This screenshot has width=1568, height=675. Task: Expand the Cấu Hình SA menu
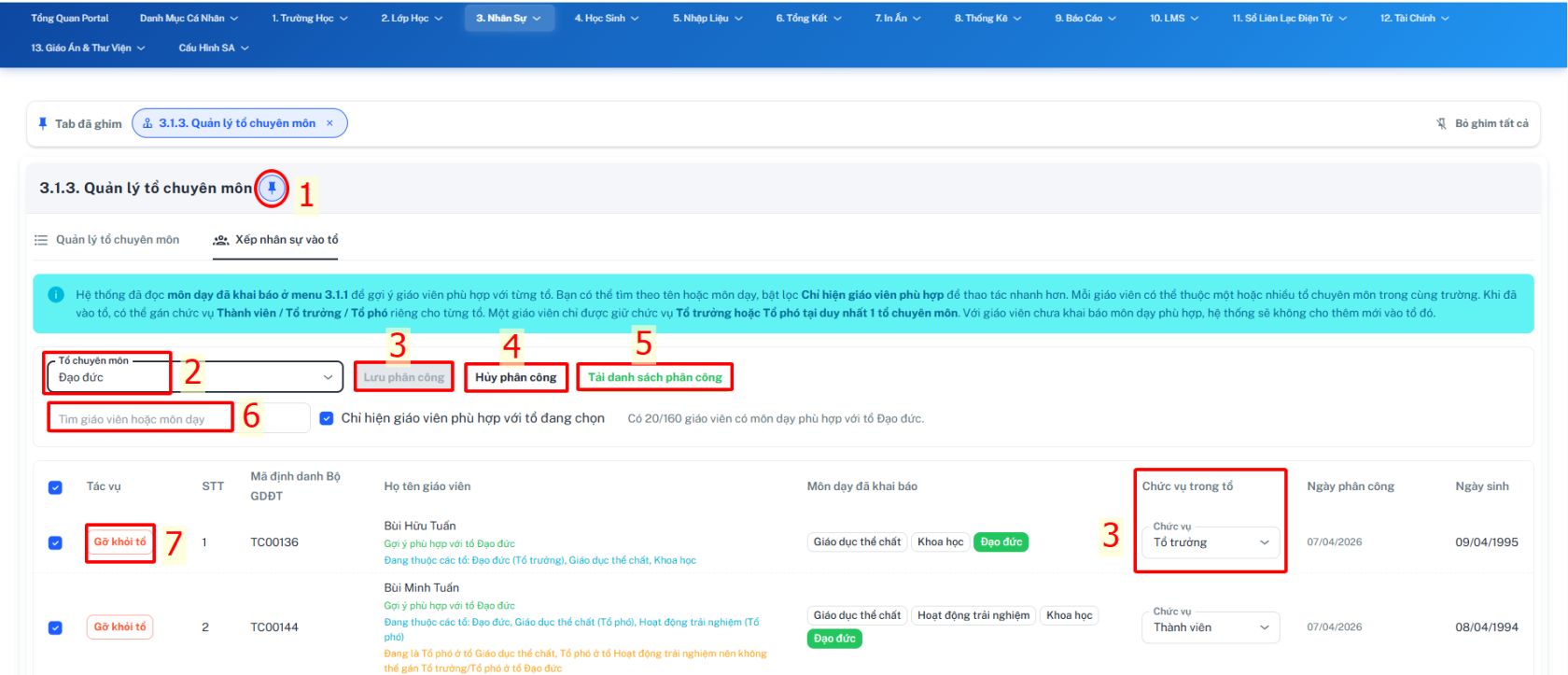(x=214, y=48)
